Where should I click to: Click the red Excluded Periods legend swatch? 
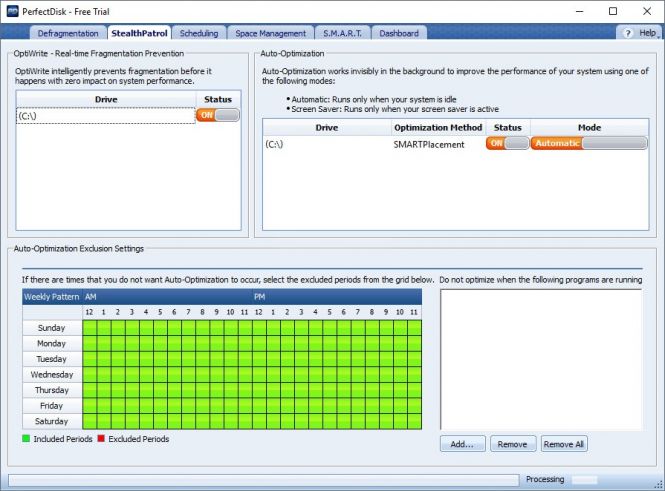click(101, 438)
